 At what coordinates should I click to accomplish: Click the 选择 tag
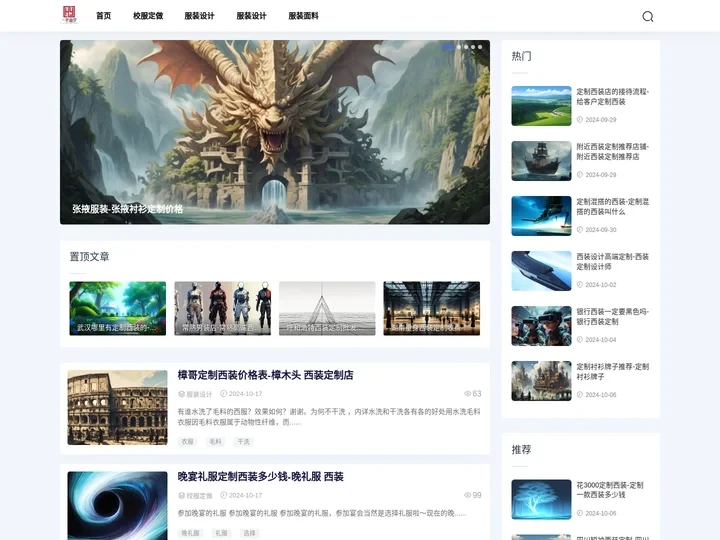(x=249, y=533)
